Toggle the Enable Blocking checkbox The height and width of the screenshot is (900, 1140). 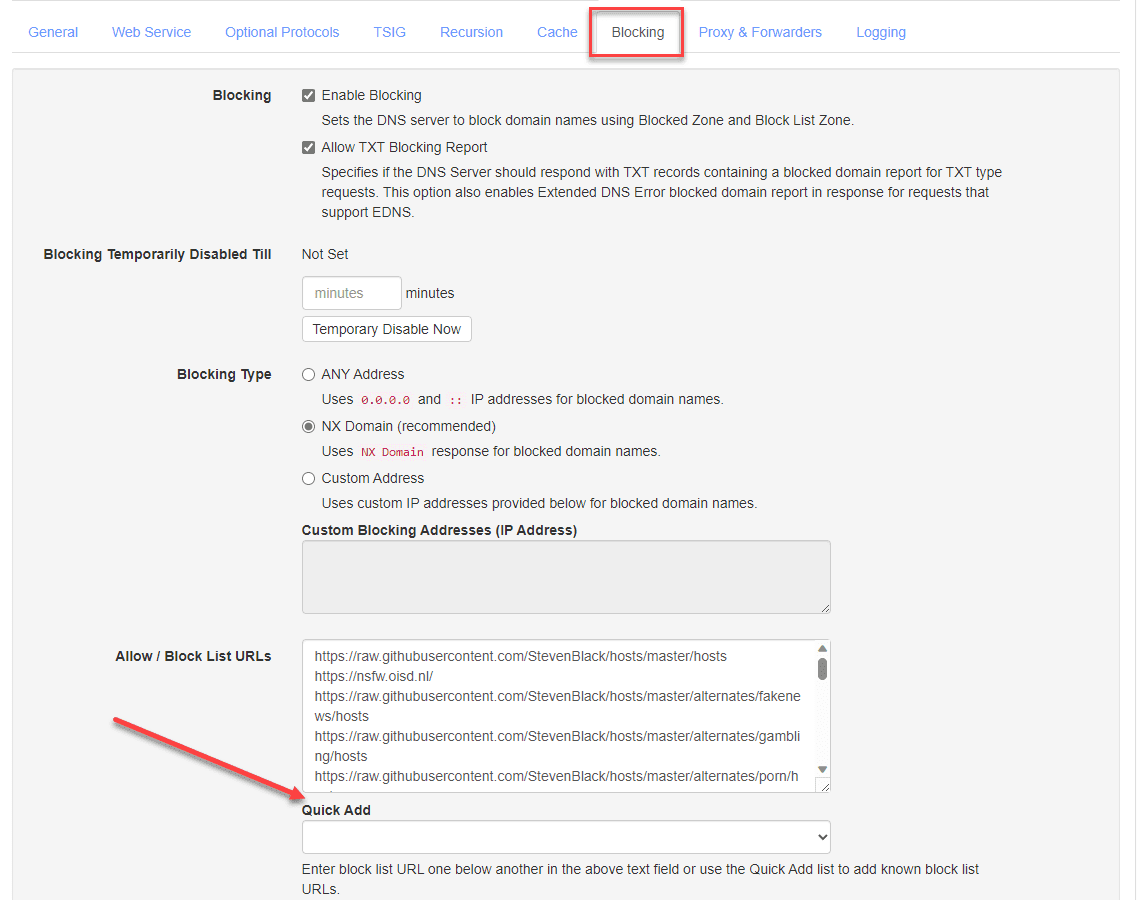pyautogui.click(x=308, y=95)
